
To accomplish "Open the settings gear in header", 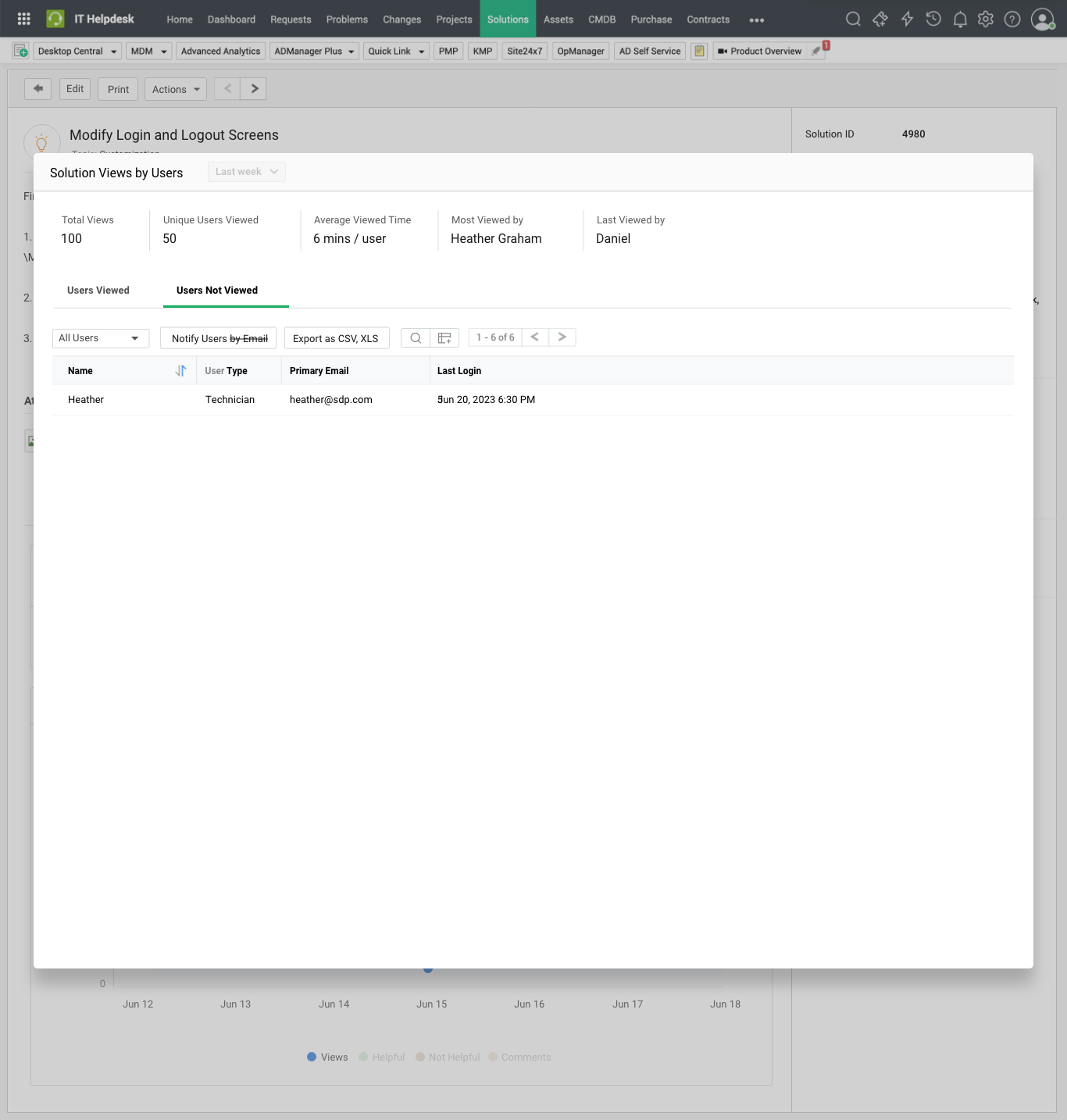I will pos(986,20).
